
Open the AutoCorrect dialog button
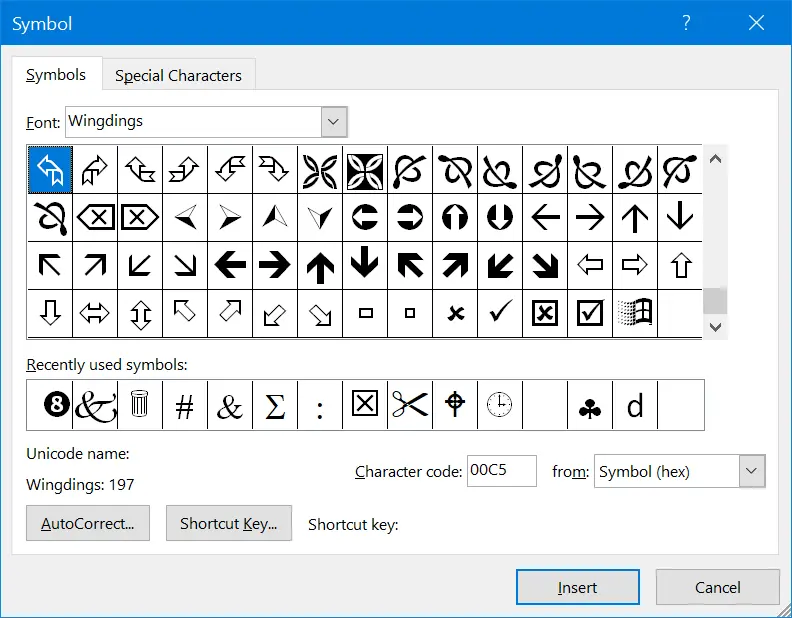click(88, 523)
